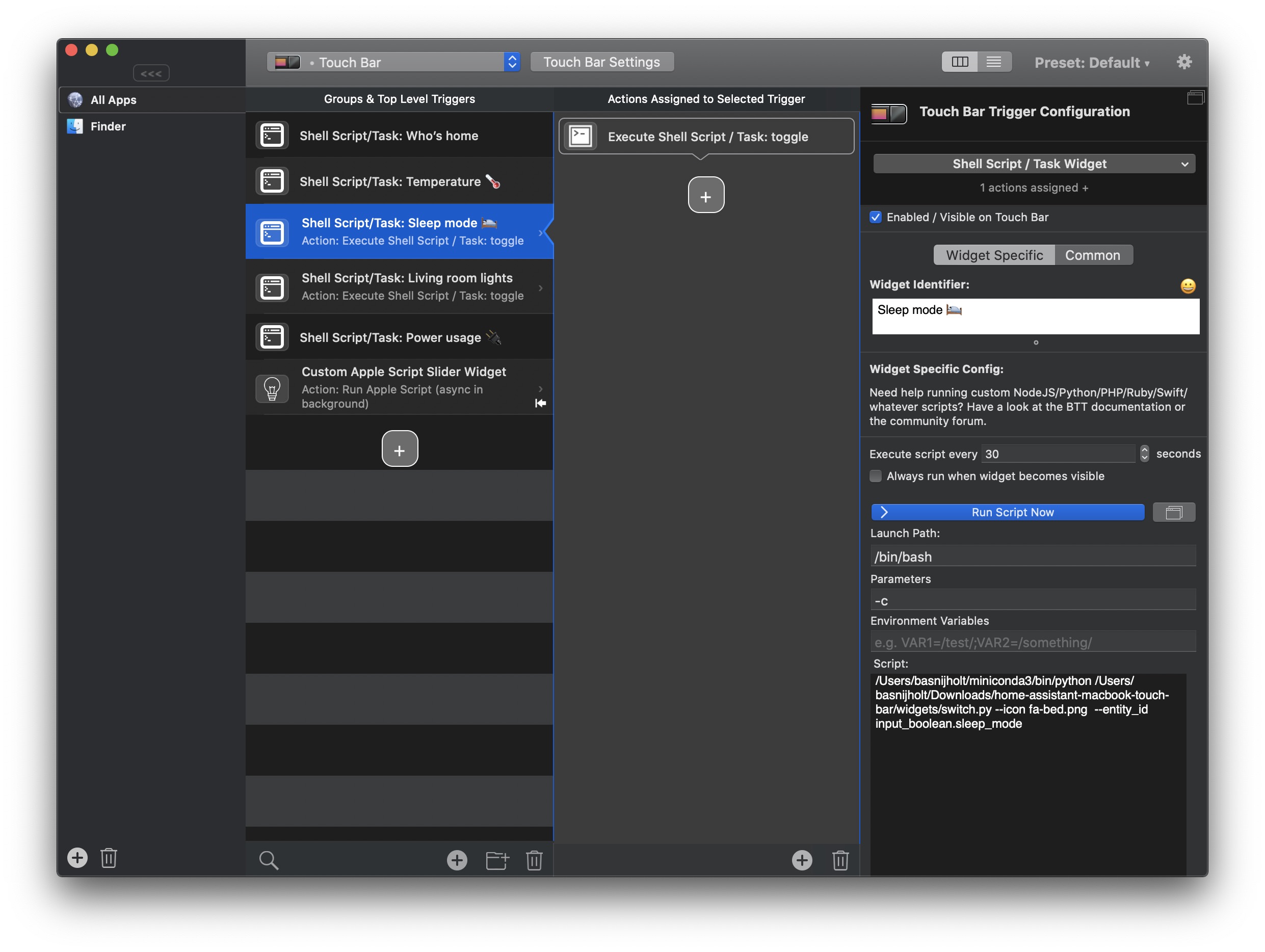Click the gear settings icon at top right

1183,62
